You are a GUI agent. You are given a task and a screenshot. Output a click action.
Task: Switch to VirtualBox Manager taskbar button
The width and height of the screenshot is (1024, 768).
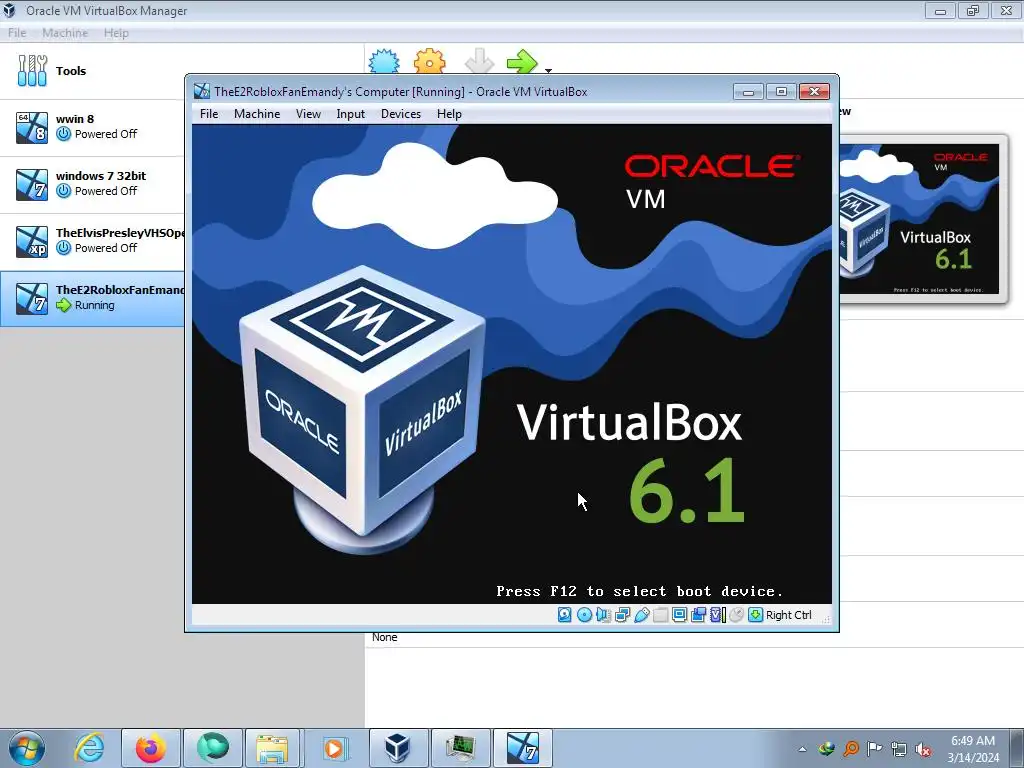coord(398,748)
